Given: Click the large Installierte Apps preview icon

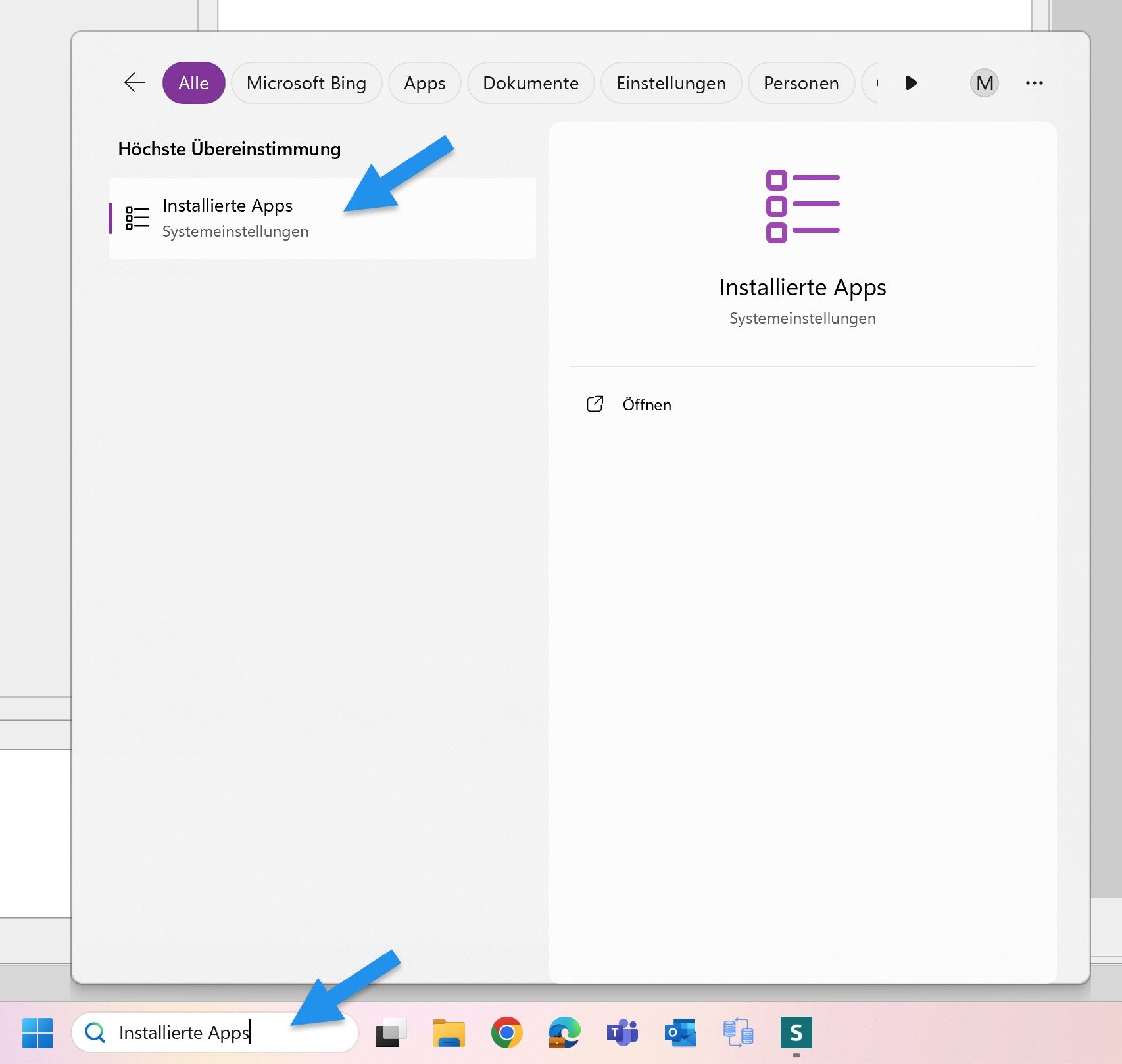Looking at the screenshot, I should [802, 206].
